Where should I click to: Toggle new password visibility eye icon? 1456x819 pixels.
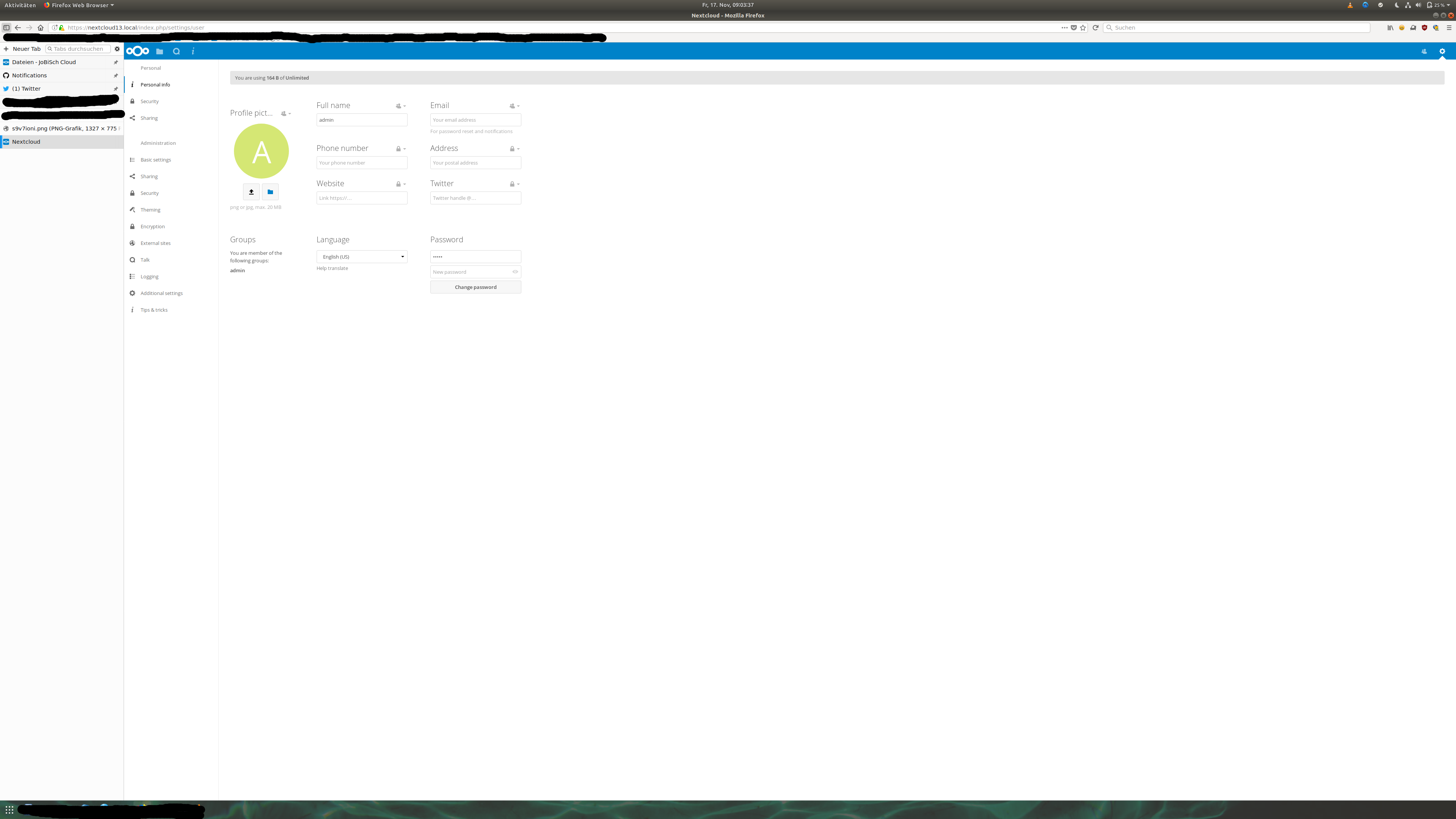[515, 272]
